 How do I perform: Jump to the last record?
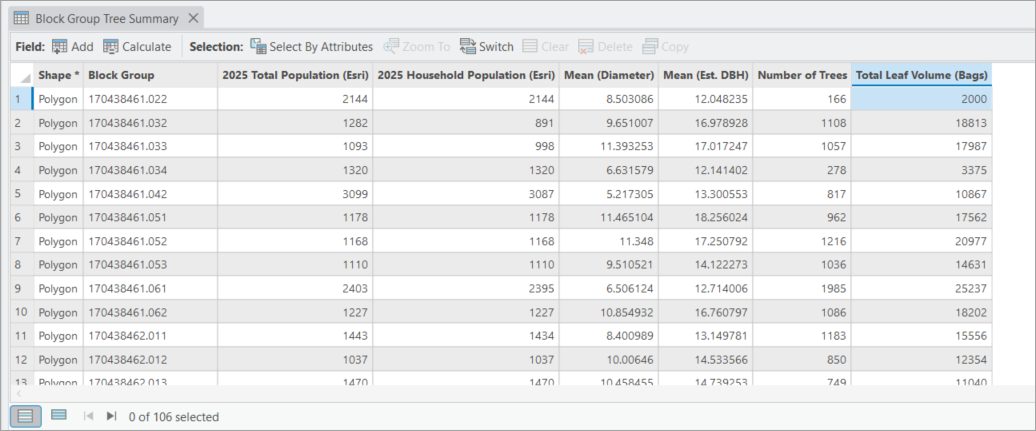[x=111, y=416]
